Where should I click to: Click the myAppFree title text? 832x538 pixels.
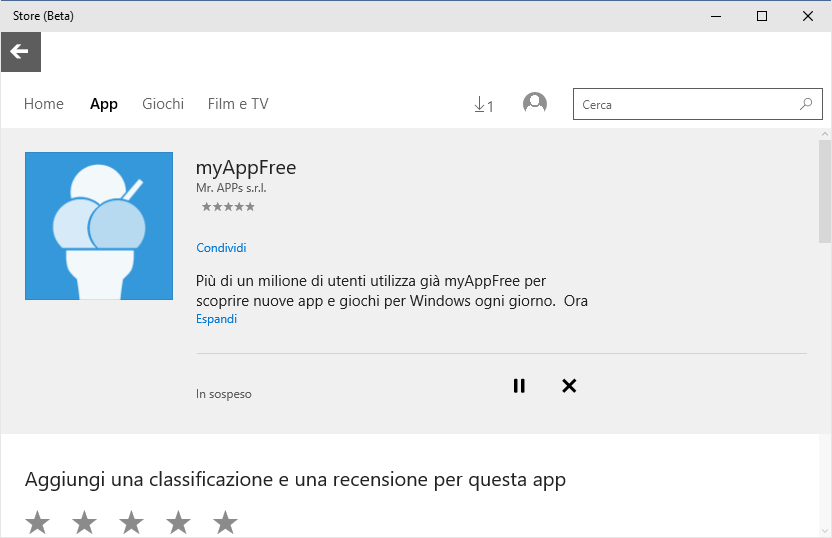(246, 168)
